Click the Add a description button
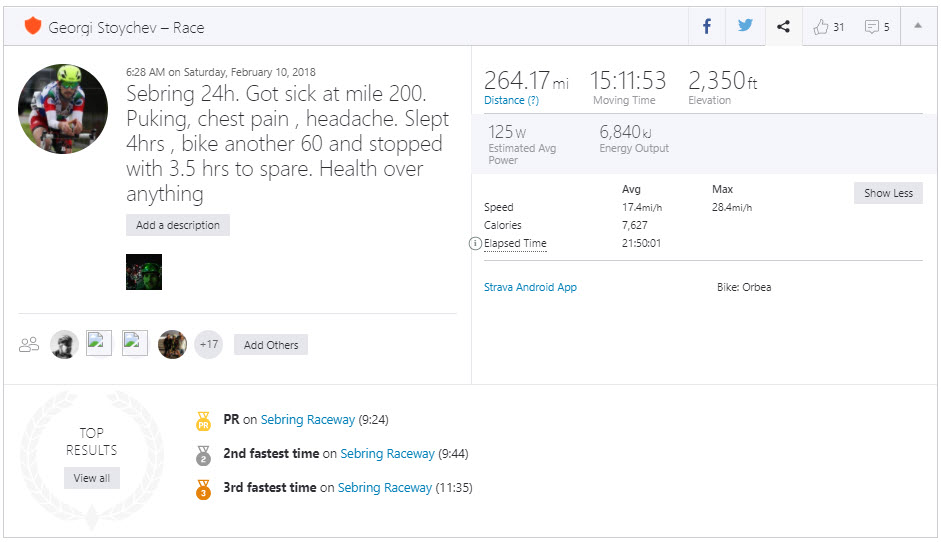The height and width of the screenshot is (542, 941). tap(178, 225)
